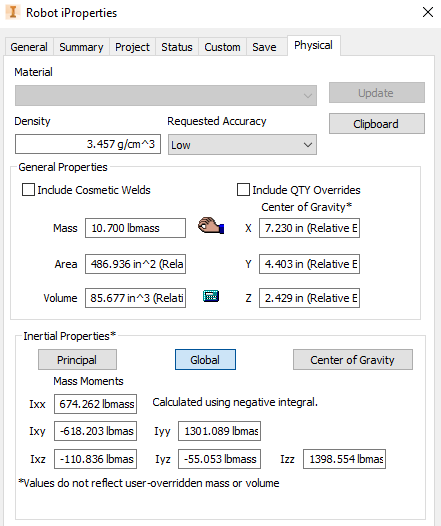Screen dimensions: 441x526
Task: Click the Ixx mass moment field
Action: point(95,404)
